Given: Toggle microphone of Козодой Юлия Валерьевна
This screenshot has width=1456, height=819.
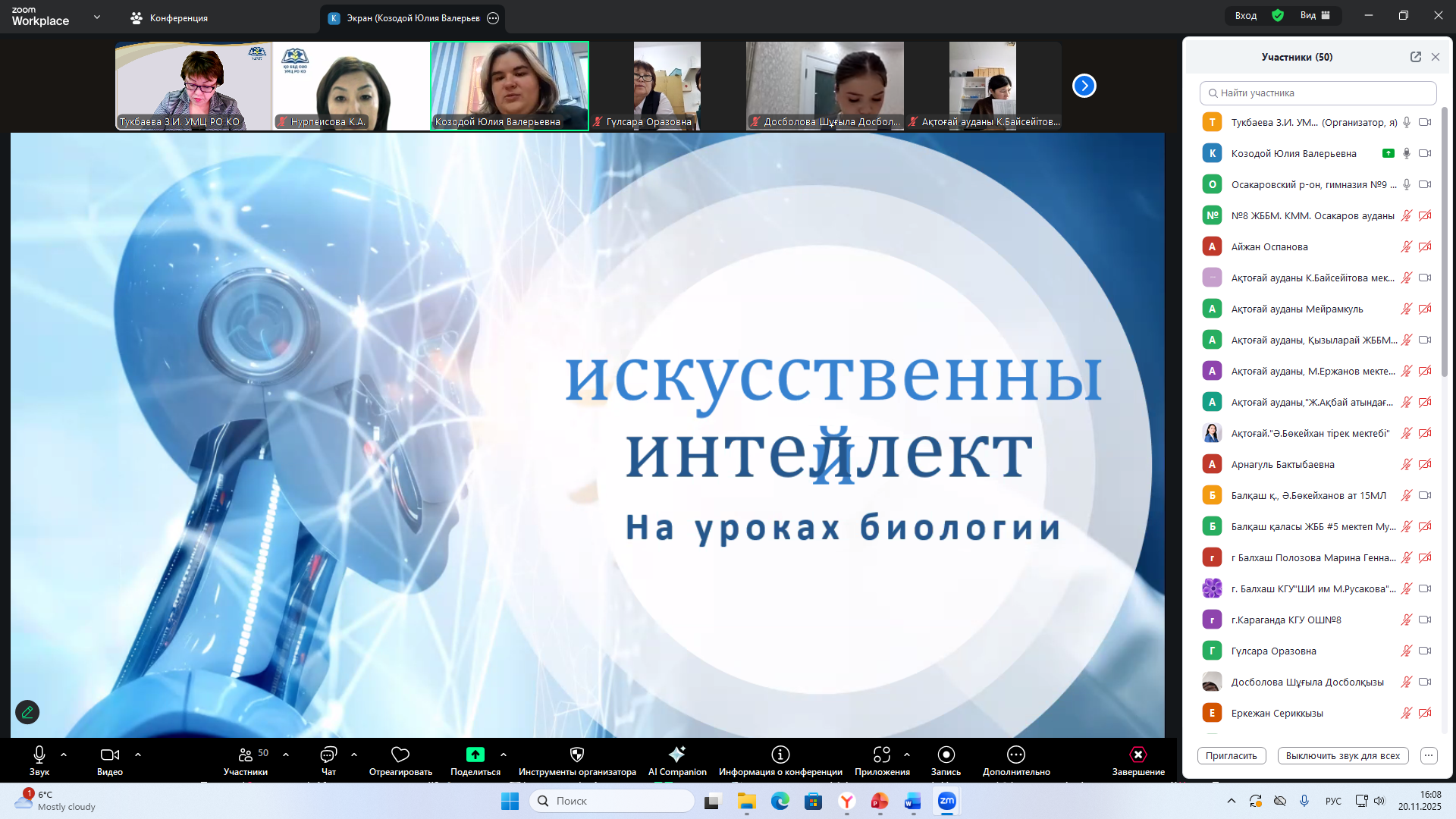Looking at the screenshot, I should click(1406, 153).
